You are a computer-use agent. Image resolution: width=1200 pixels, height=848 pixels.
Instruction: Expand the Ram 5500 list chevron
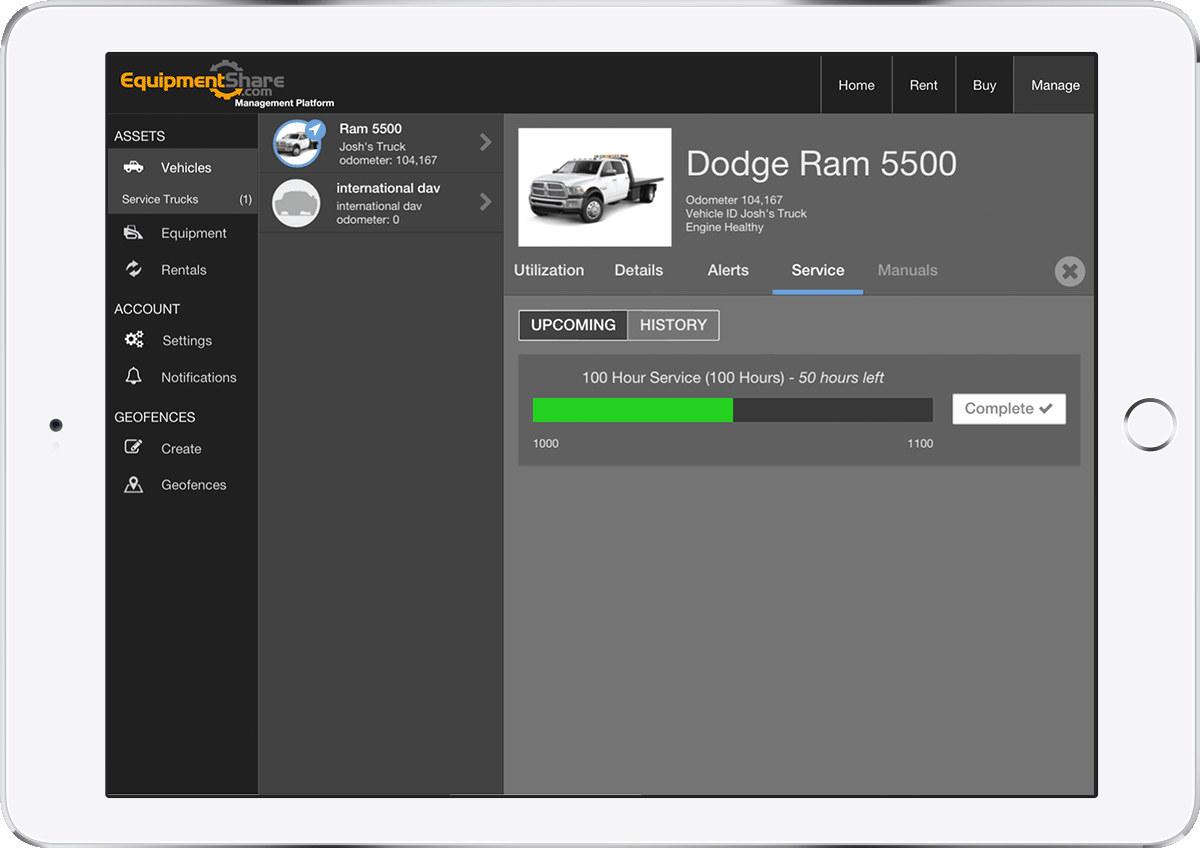(x=486, y=142)
